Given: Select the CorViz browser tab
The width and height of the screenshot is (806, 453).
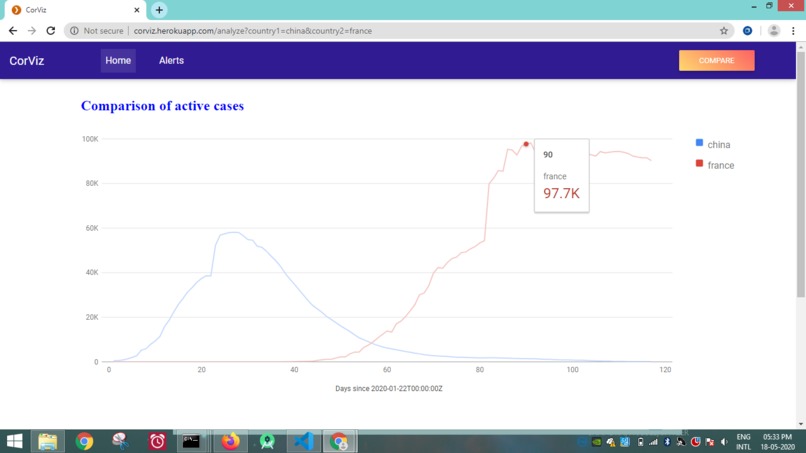Looking at the screenshot, I should coord(76,10).
